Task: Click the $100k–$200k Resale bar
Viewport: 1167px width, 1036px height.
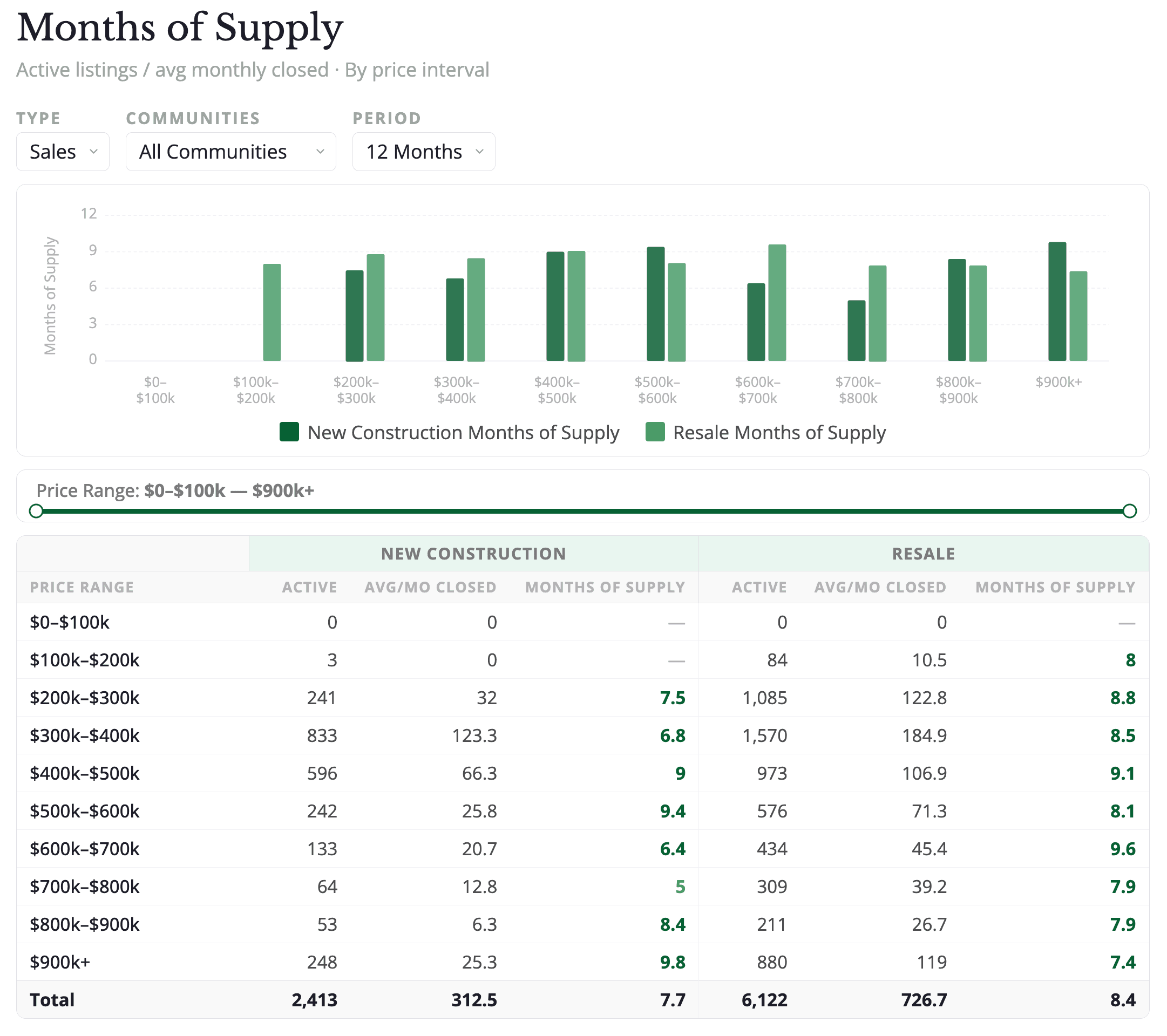Action: [272, 313]
